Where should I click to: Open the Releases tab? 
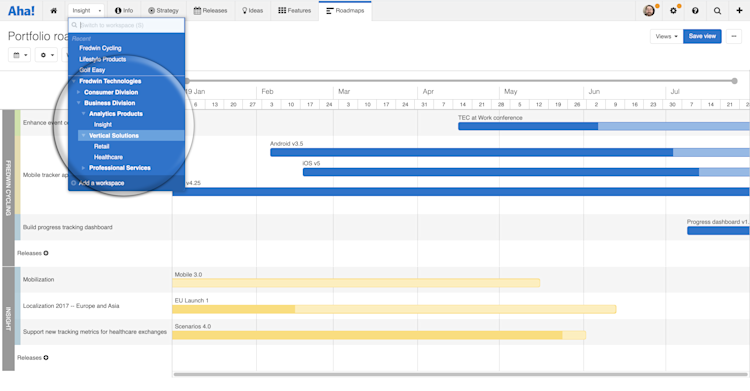click(x=210, y=11)
